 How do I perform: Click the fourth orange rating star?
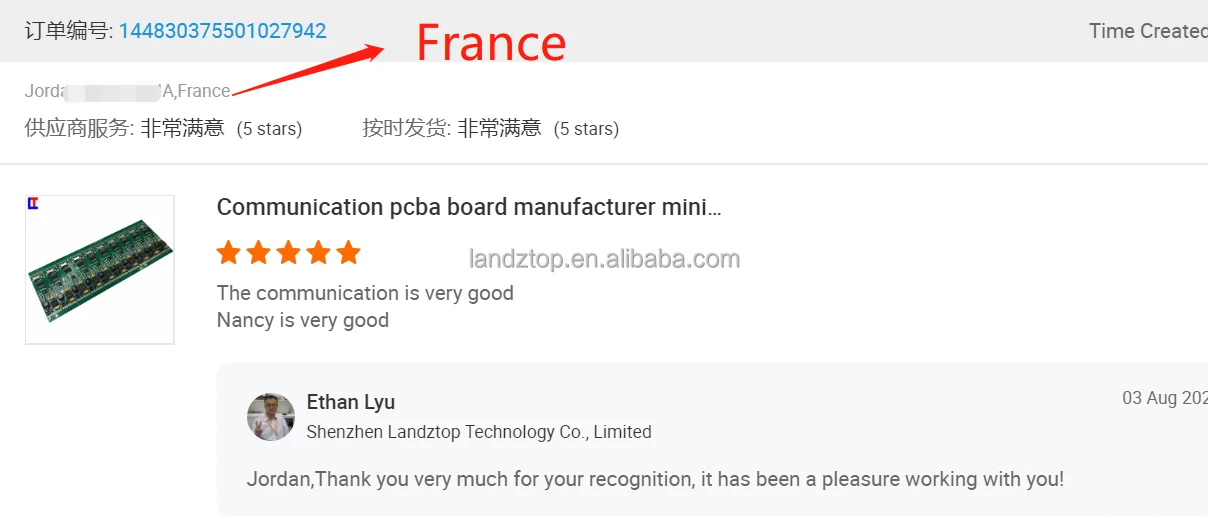pos(319,252)
